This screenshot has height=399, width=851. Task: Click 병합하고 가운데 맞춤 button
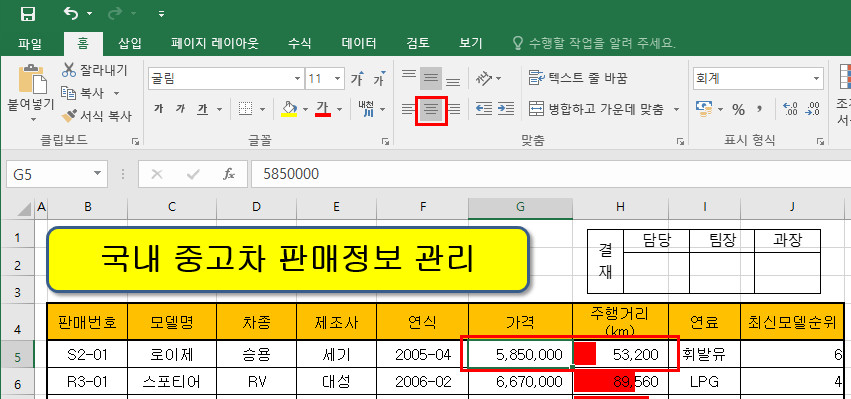[596, 109]
